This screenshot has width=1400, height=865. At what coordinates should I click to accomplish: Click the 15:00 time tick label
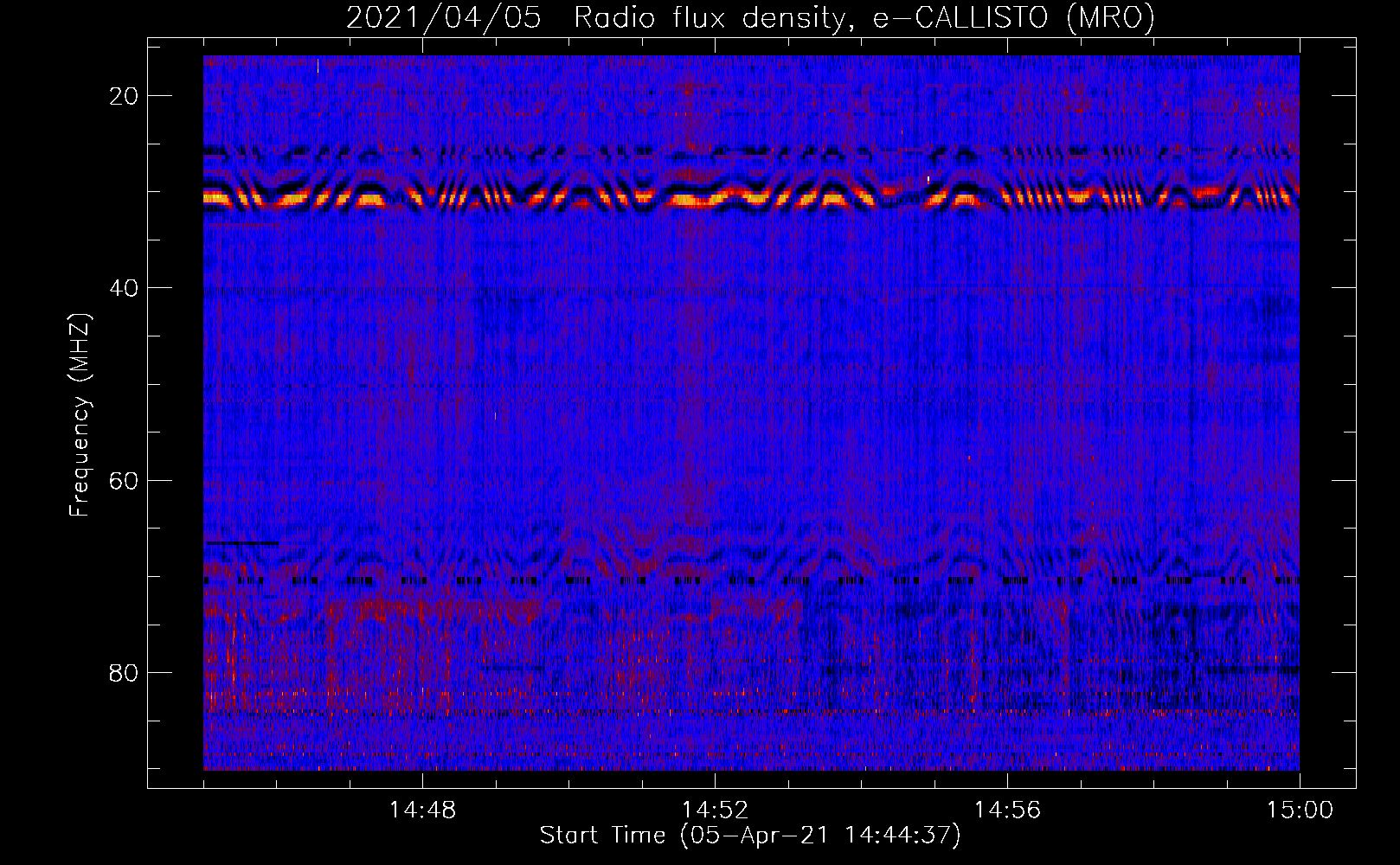(1300, 811)
